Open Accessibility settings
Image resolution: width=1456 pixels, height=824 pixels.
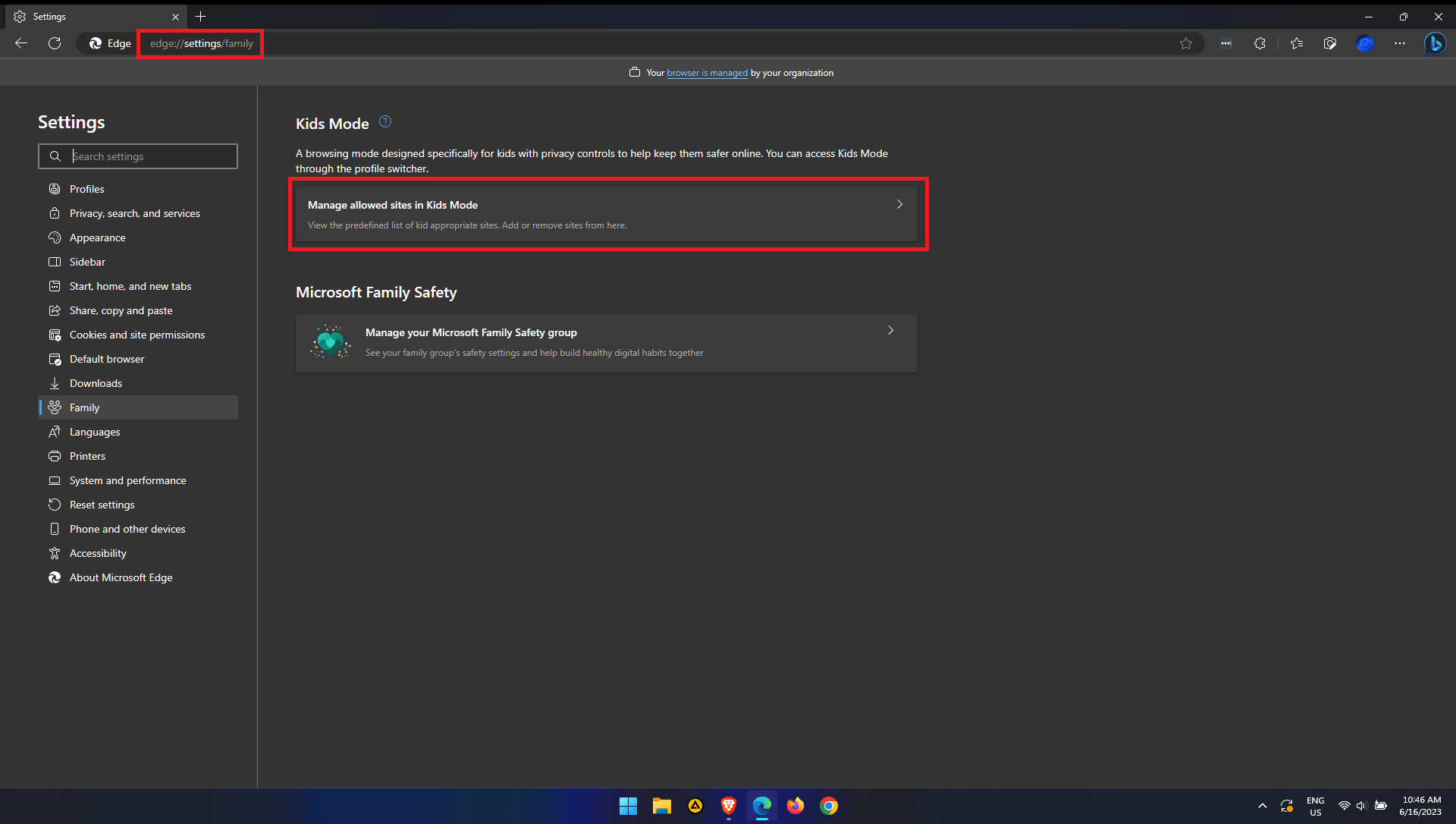(138, 553)
